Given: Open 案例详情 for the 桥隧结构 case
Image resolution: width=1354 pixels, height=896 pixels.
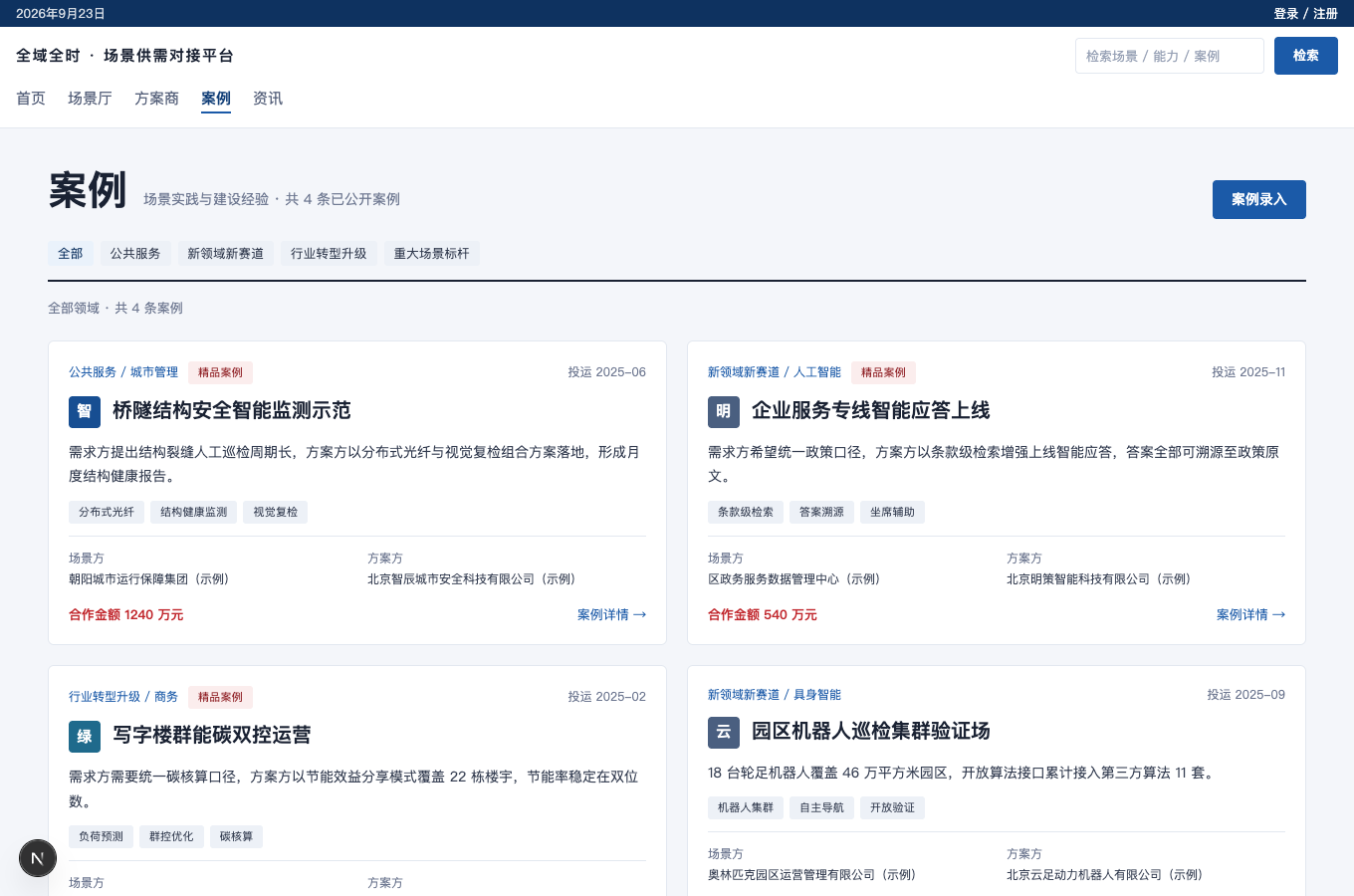Looking at the screenshot, I should [x=611, y=615].
